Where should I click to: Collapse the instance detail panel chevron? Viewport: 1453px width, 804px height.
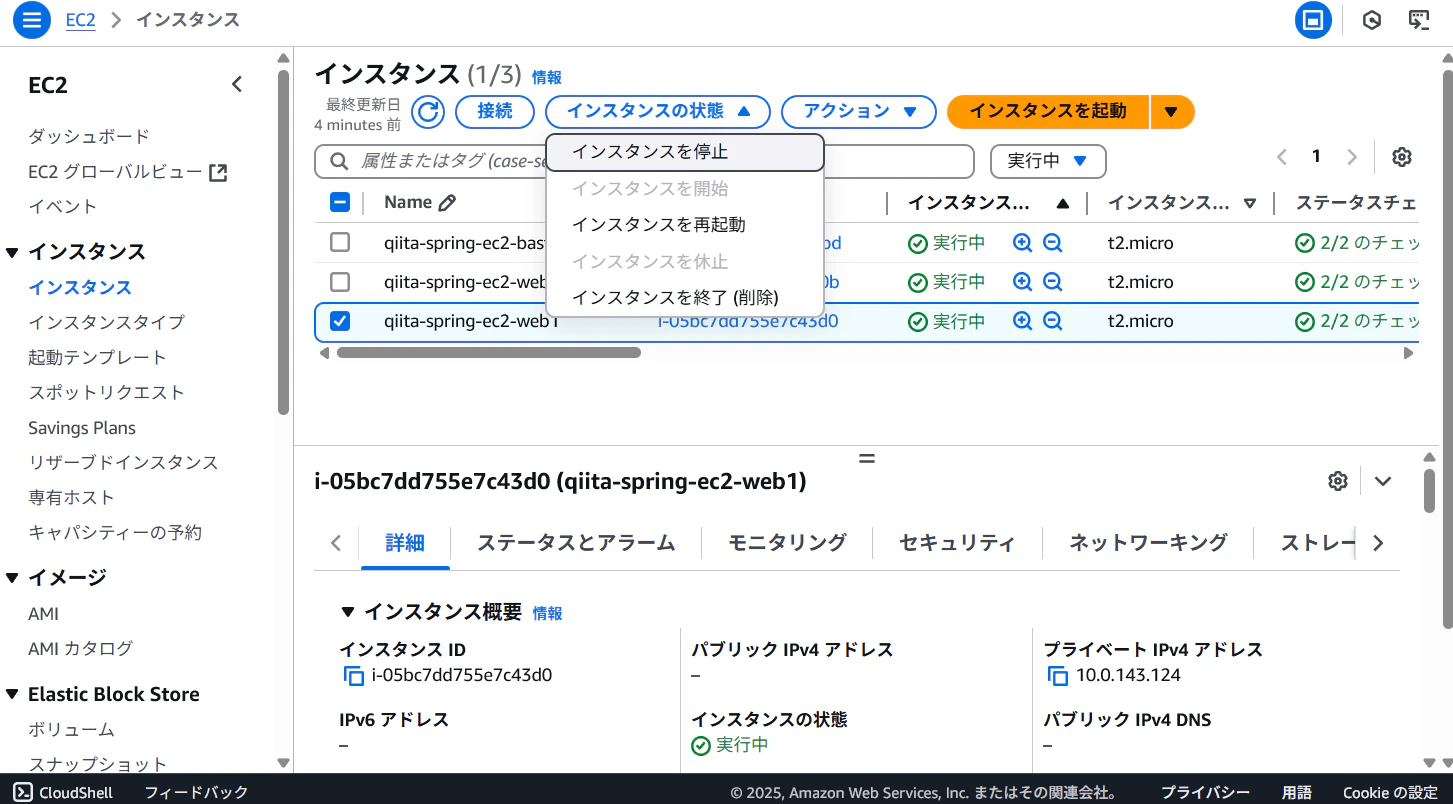[1383, 481]
